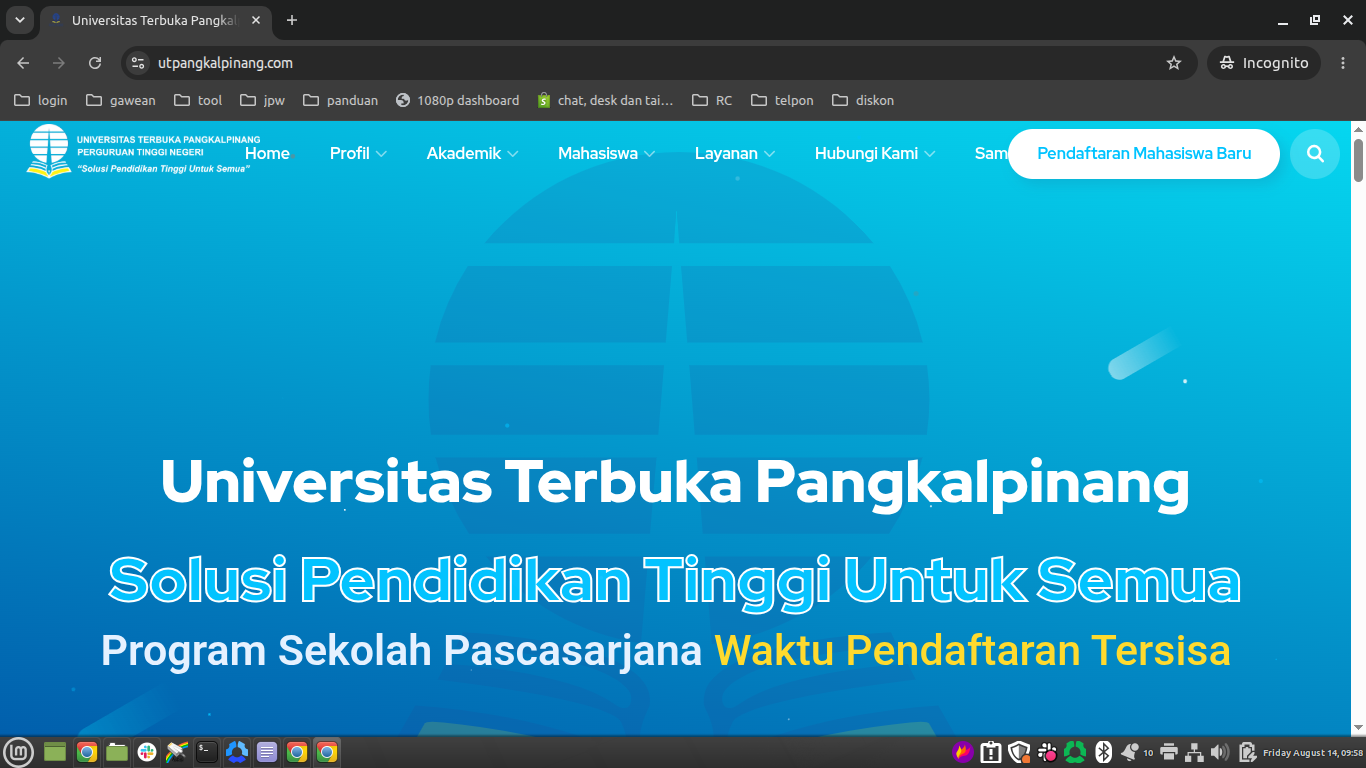This screenshot has height=768, width=1366.
Task: Open the tool bookmarks folder
Action: point(198,100)
